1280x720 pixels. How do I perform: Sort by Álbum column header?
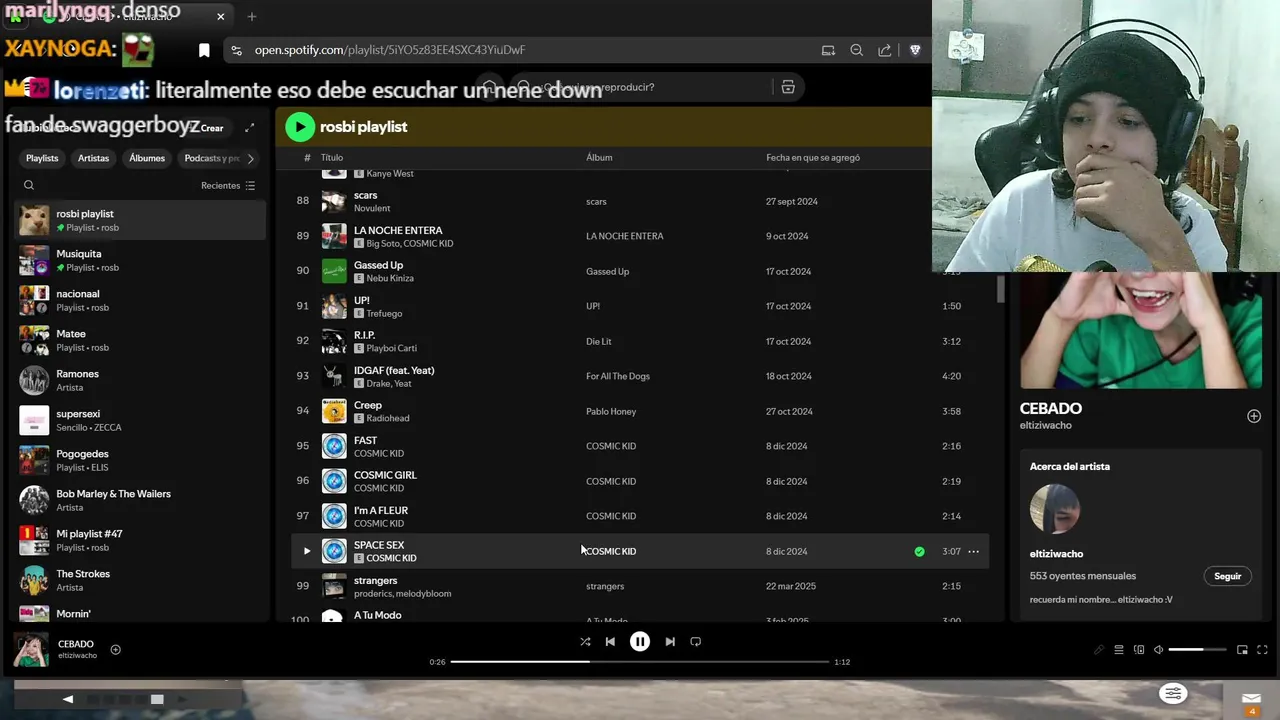click(x=599, y=157)
